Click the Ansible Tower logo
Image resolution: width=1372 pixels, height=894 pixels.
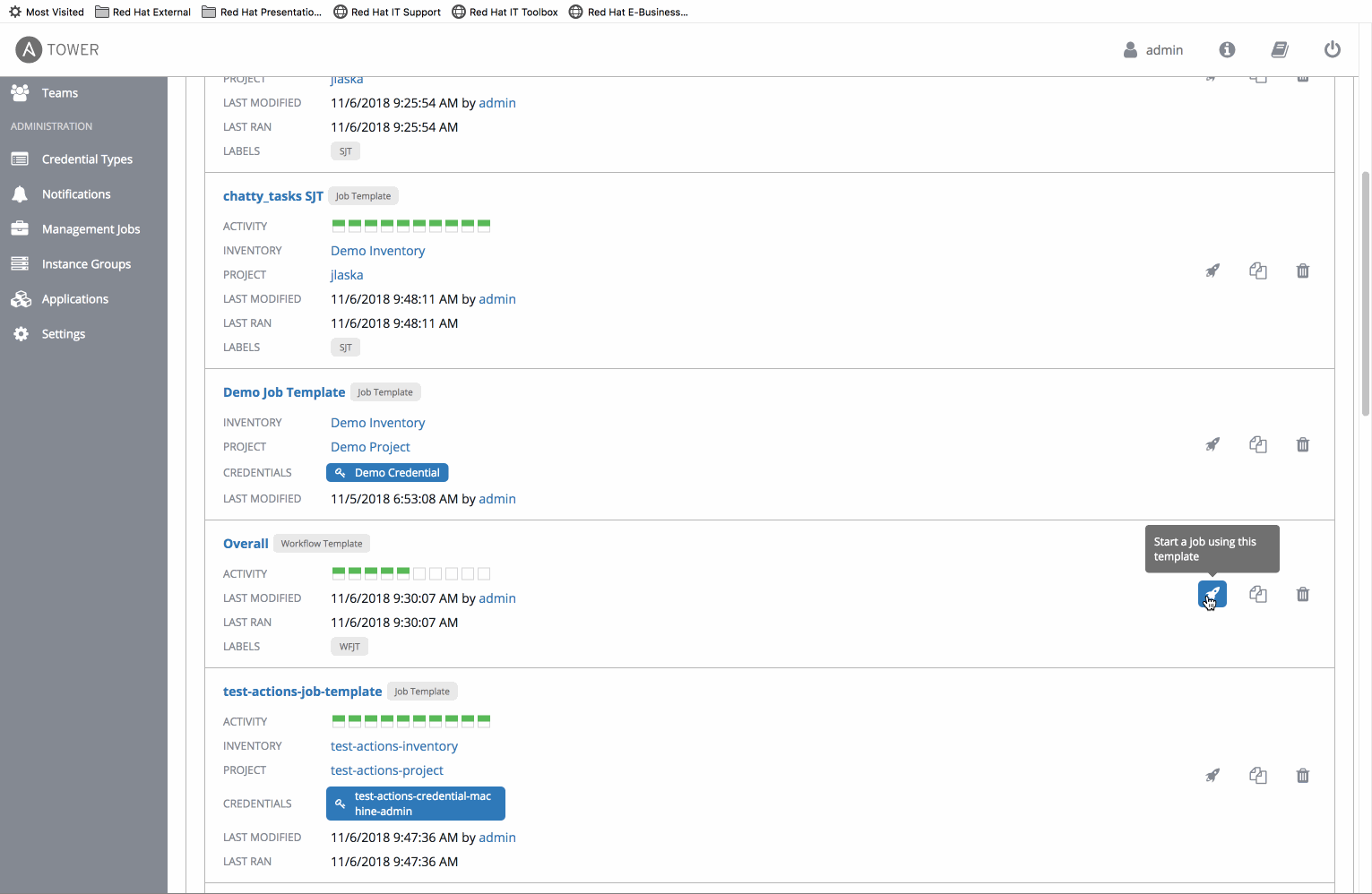point(57,49)
